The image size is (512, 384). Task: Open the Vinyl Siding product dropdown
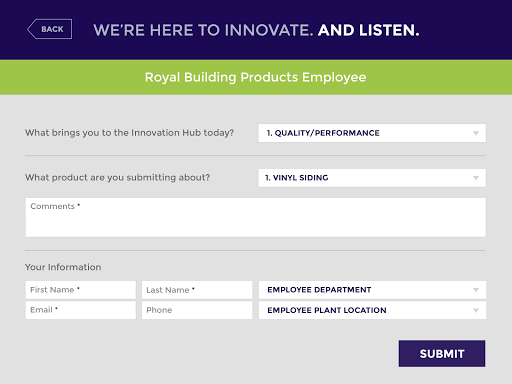pyautogui.click(x=372, y=178)
